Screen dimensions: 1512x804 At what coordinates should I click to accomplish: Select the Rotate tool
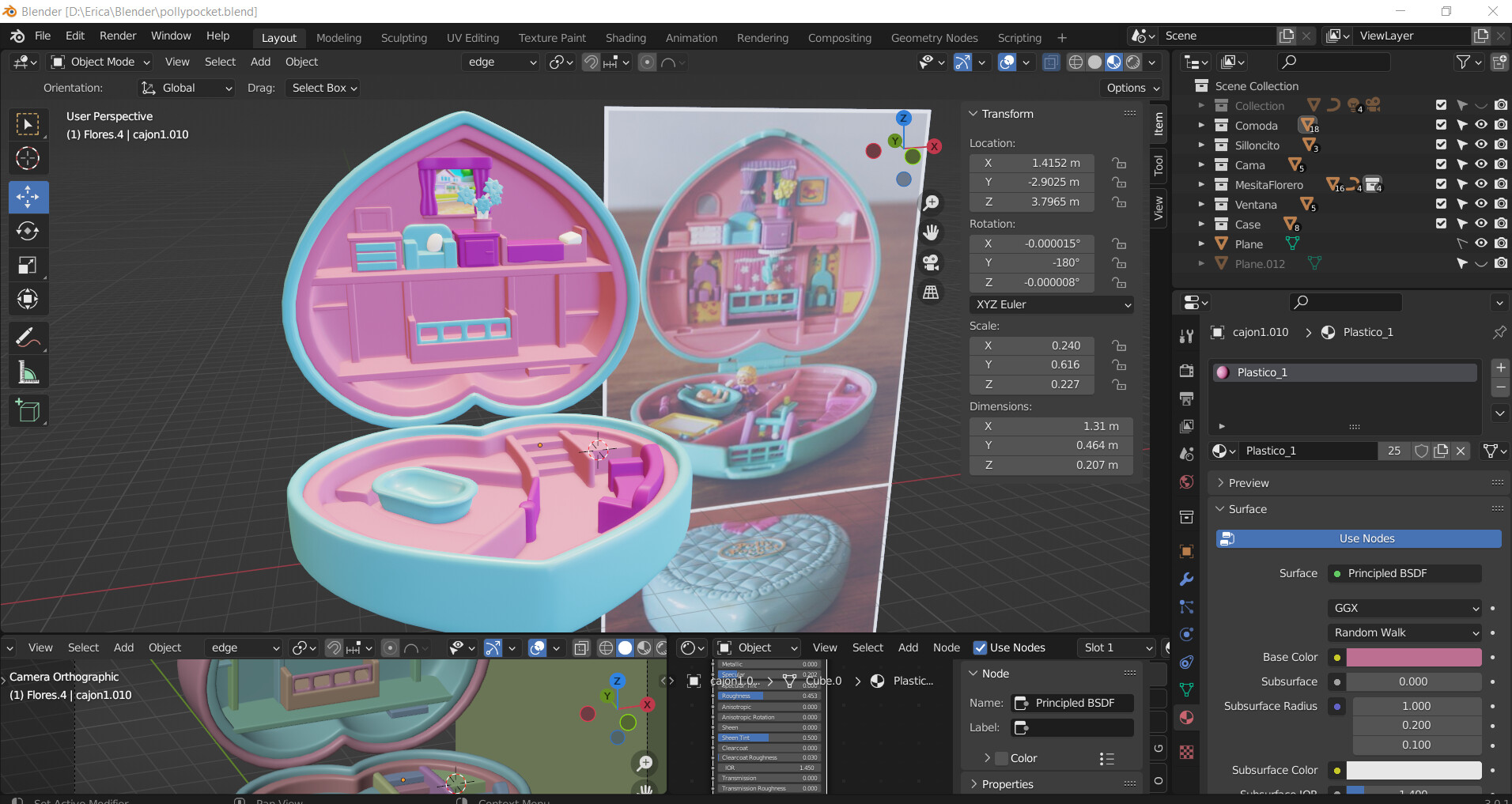pos(28,231)
